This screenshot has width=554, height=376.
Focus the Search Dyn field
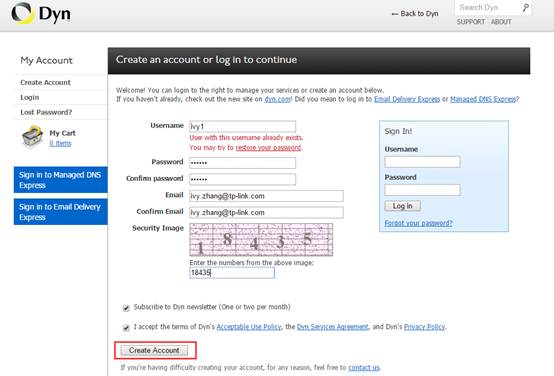tap(488, 7)
